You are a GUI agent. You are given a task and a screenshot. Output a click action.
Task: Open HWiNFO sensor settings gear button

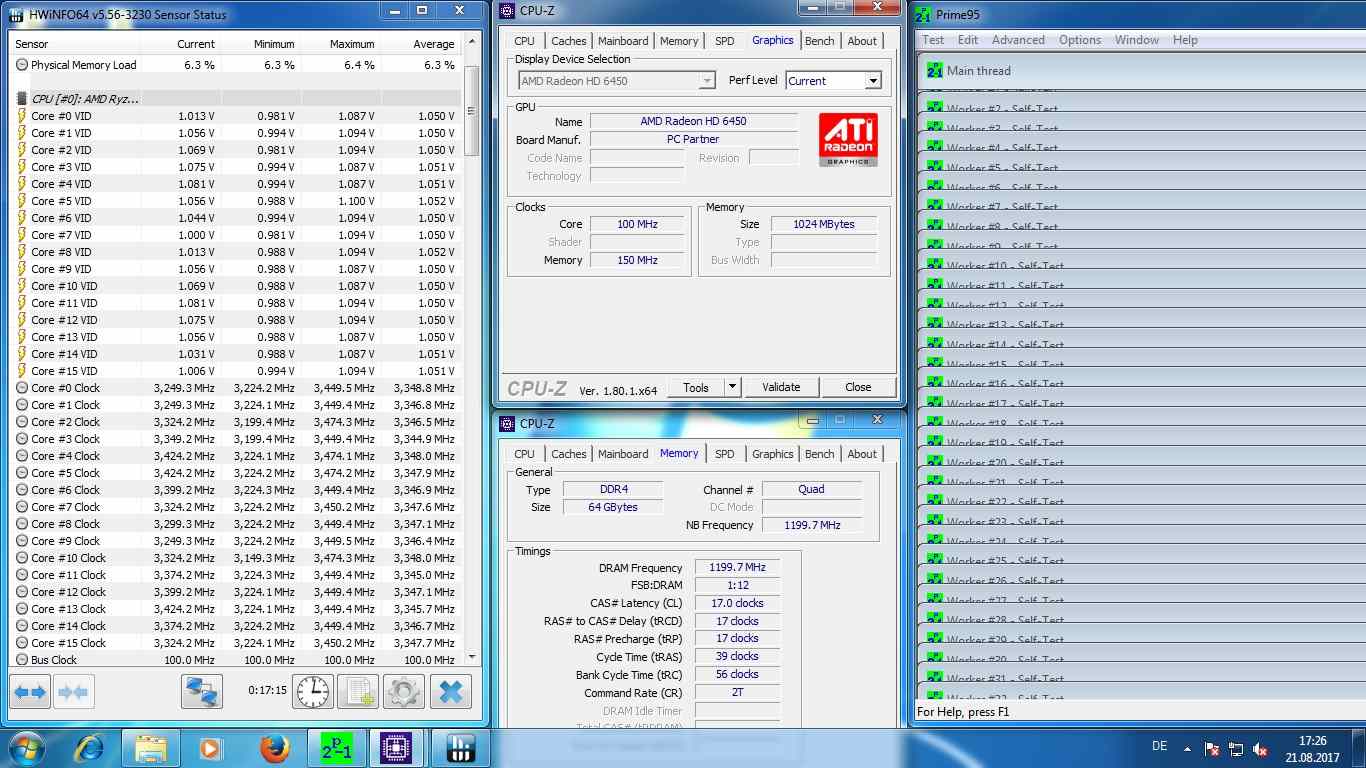tap(404, 691)
